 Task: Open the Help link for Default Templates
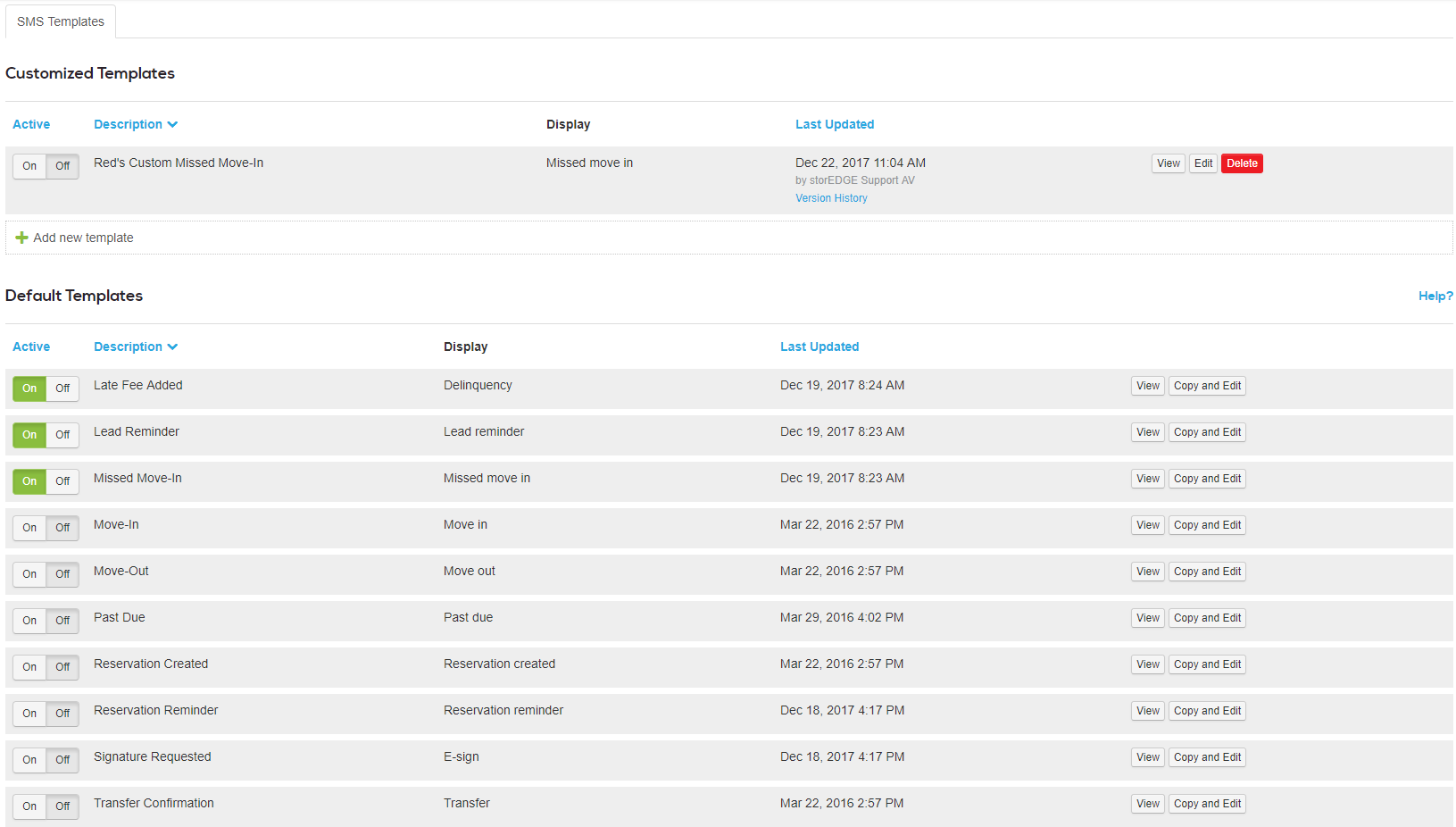[x=1435, y=296]
